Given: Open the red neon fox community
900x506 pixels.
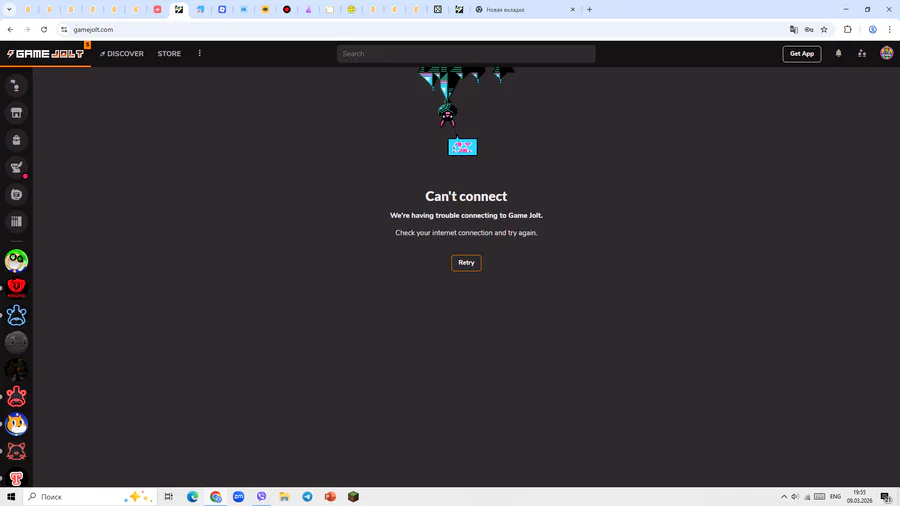Looking at the screenshot, I should 16,451.
